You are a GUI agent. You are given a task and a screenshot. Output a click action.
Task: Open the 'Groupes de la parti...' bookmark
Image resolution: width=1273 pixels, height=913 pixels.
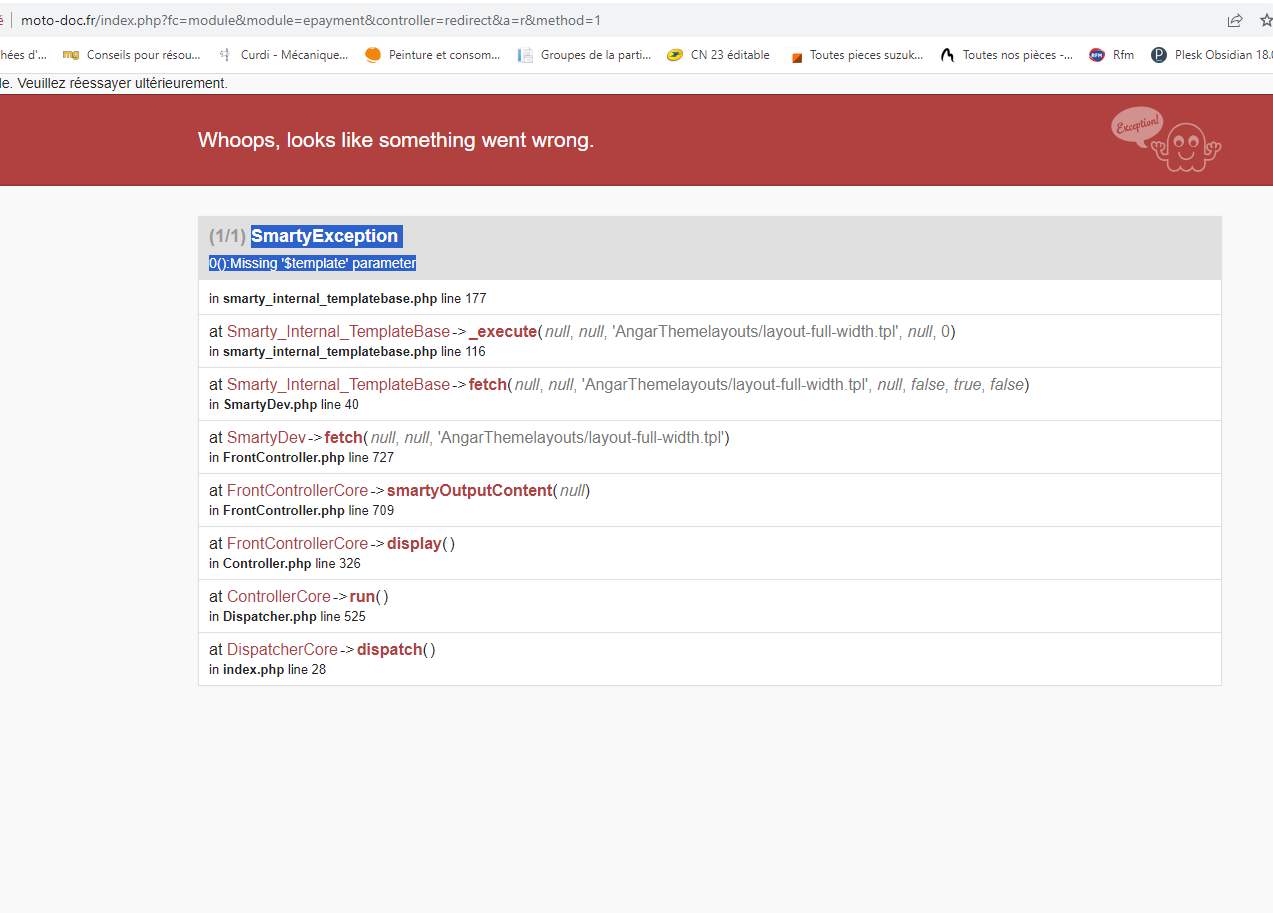pyautogui.click(x=585, y=55)
